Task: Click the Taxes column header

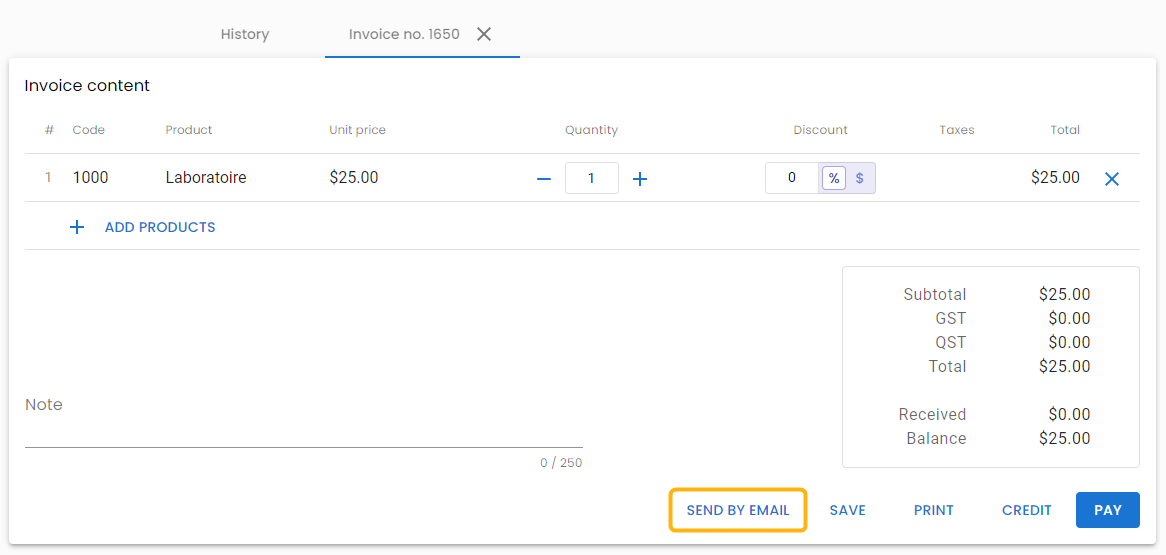Action: [956, 130]
